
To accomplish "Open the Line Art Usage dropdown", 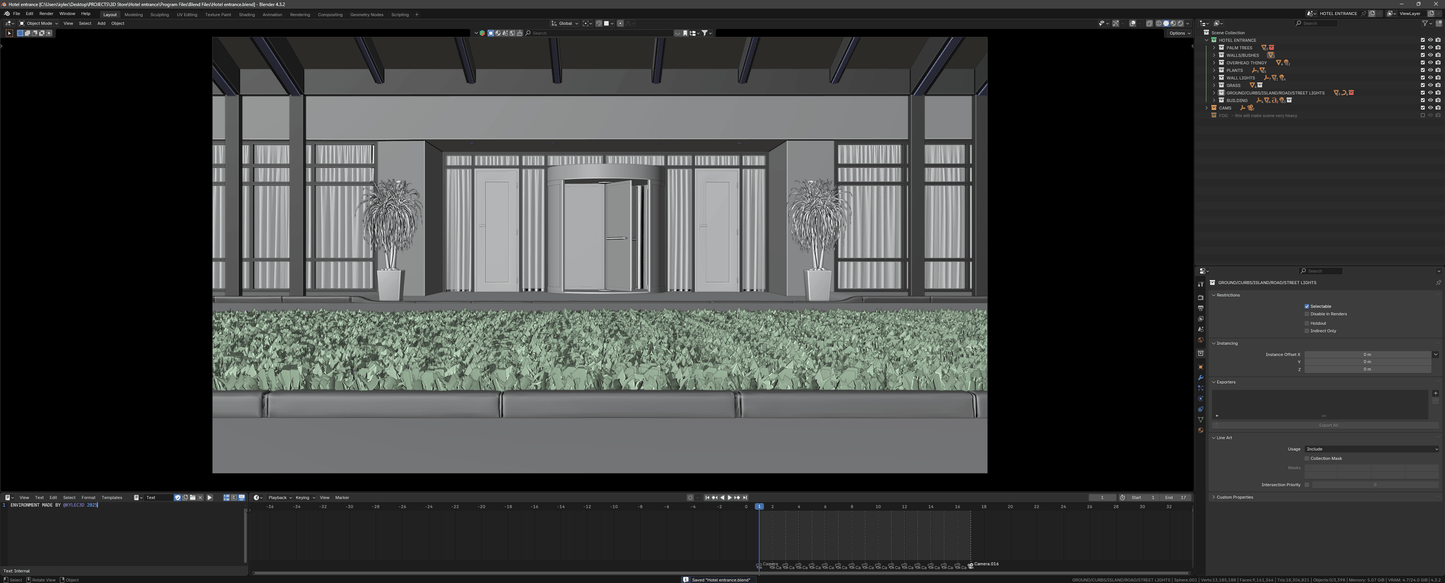I will 1371,449.
